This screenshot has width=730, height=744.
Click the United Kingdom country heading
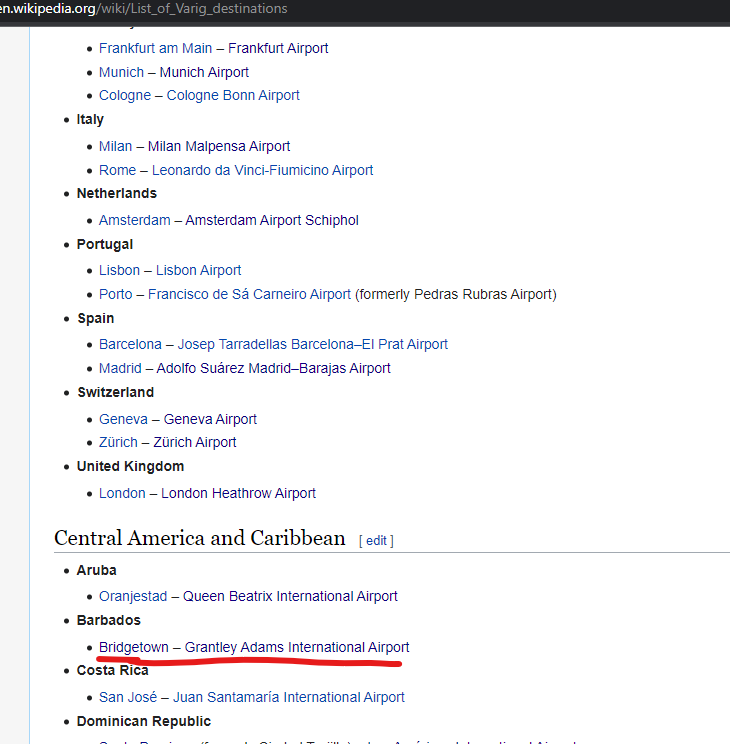pos(131,466)
